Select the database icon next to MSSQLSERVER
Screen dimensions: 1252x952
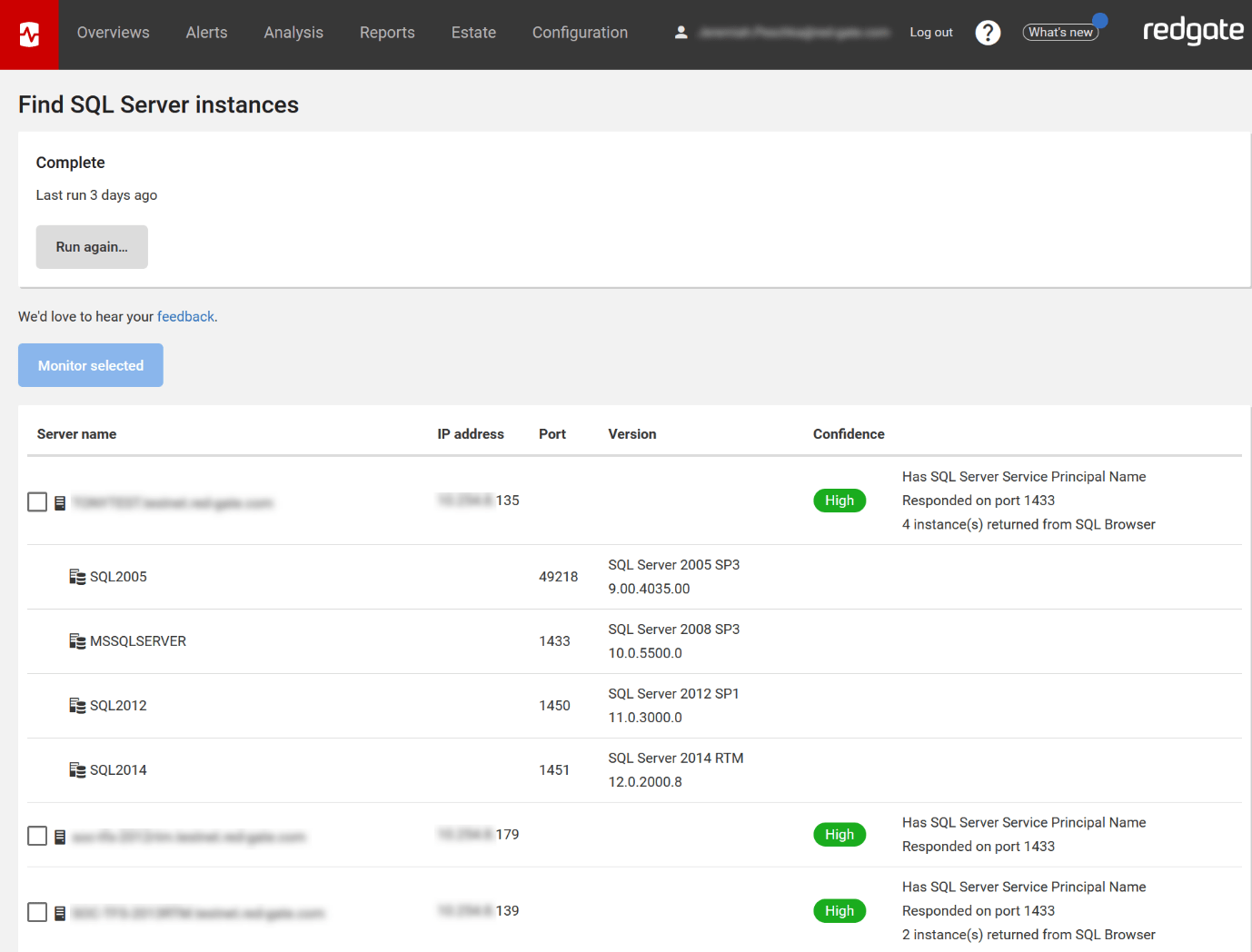tap(77, 640)
